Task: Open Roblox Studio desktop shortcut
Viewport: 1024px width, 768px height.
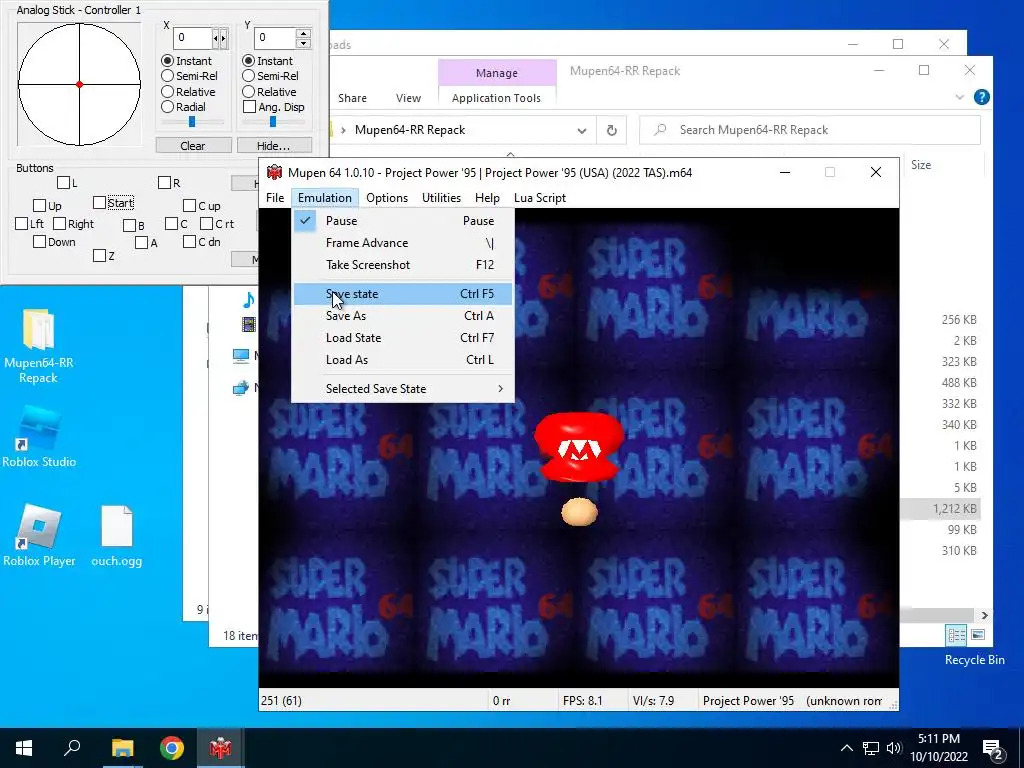Action: click(39, 437)
